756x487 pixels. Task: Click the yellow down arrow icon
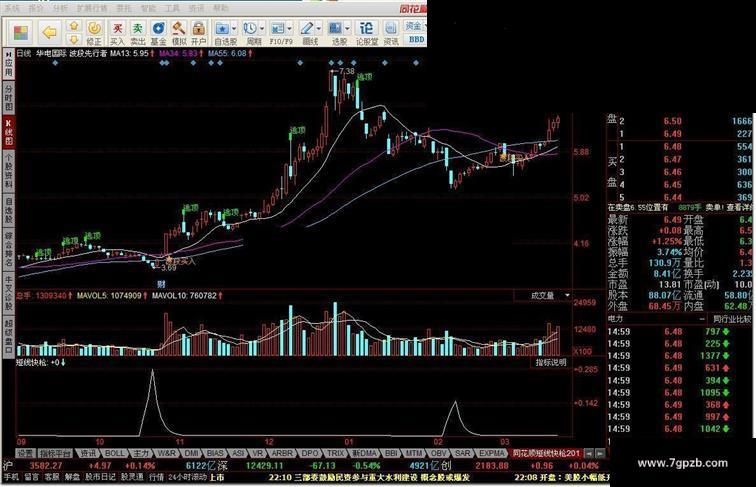[x=73, y=40]
